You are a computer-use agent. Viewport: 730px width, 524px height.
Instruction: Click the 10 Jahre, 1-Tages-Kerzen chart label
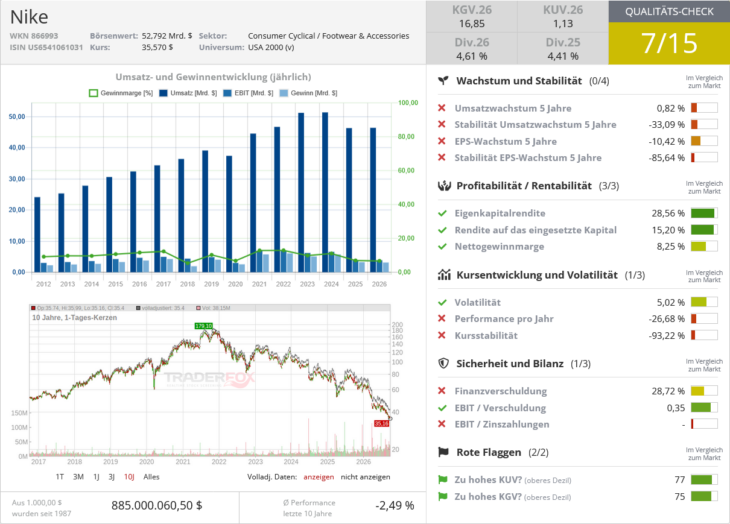click(74, 317)
